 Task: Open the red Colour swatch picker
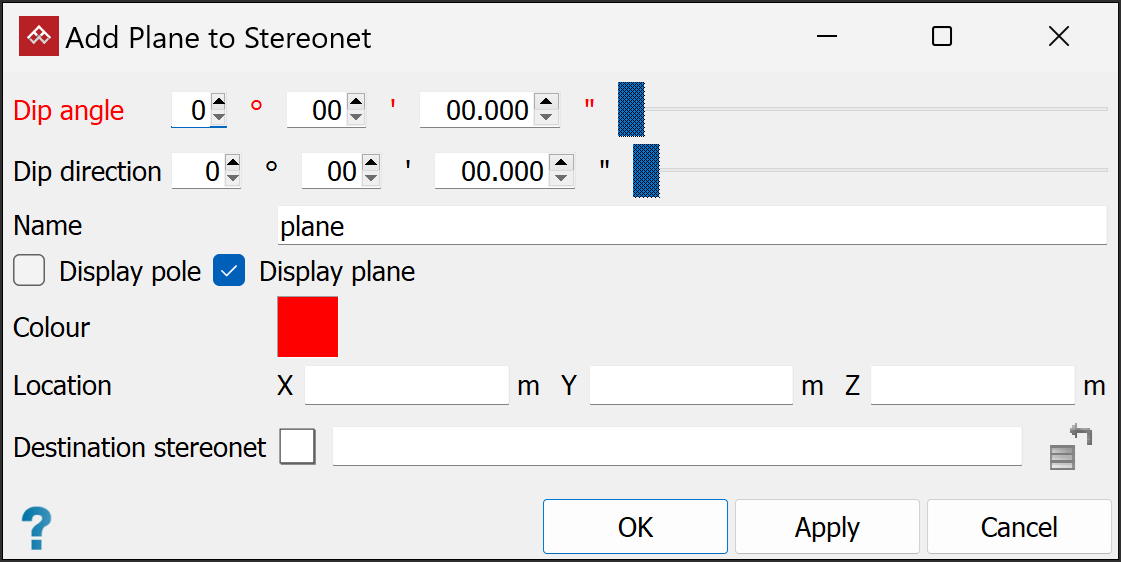(x=308, y=327)
